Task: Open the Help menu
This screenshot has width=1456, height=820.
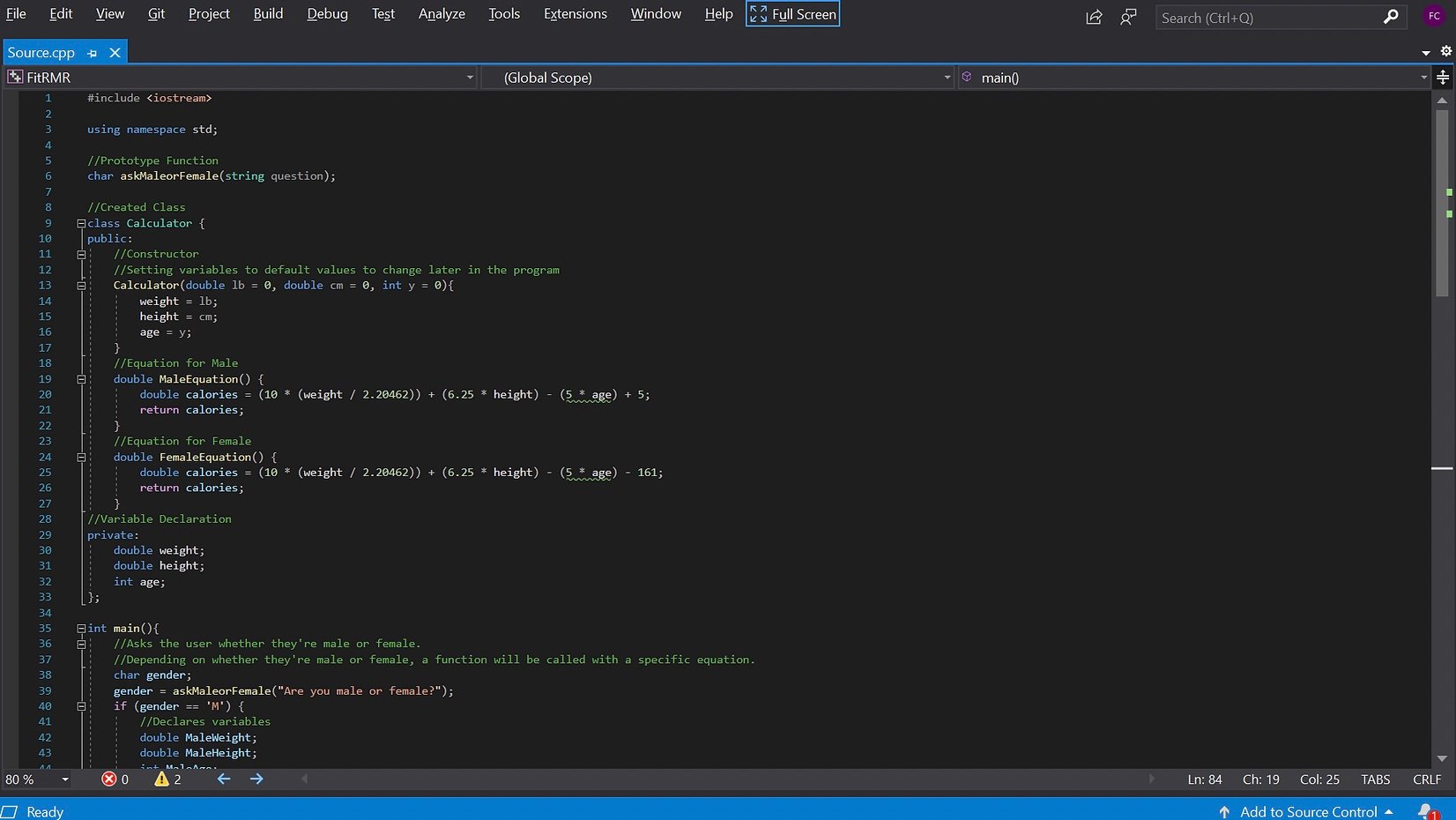Action: (x=718, y=14)
